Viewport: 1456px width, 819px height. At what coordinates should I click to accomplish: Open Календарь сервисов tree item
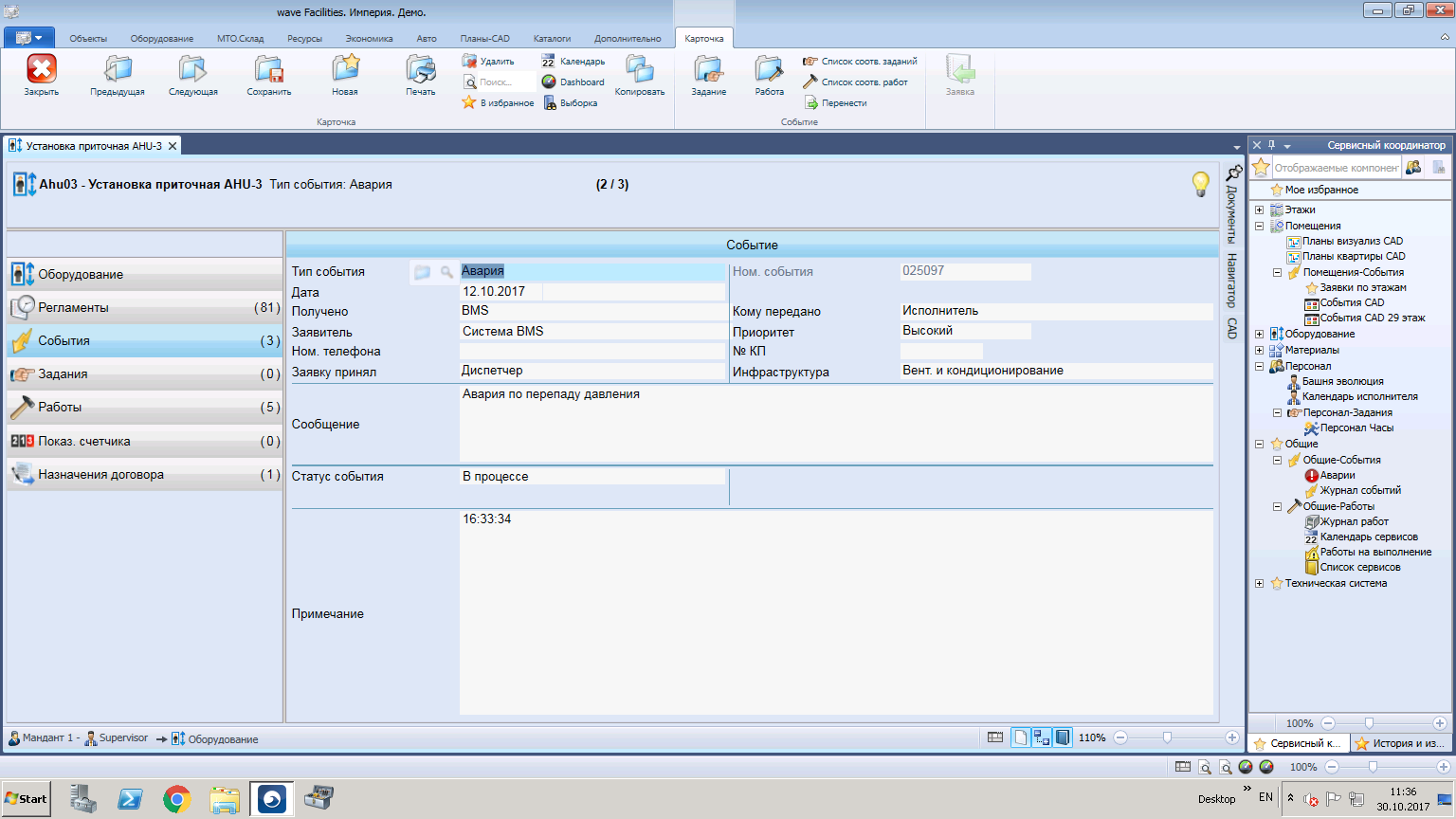click(x=1361, y=537)
